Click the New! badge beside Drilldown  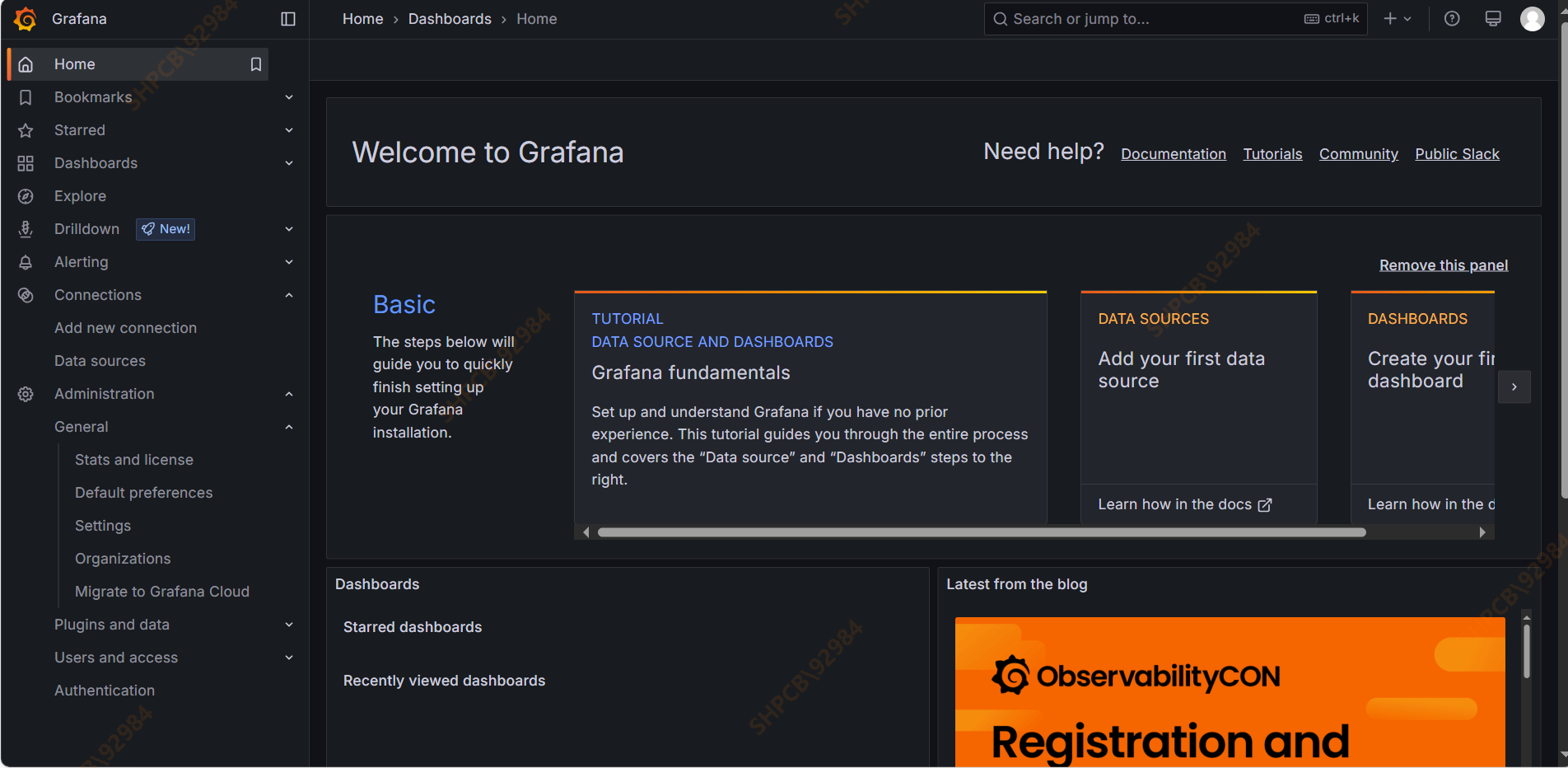(x=166, y=229)
